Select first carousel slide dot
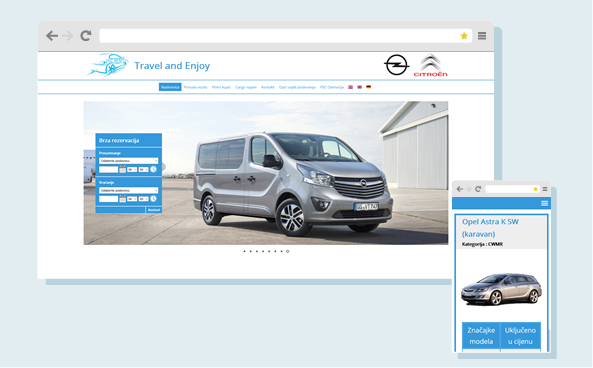This screenshot has width=593, height=368. point(244,251)
